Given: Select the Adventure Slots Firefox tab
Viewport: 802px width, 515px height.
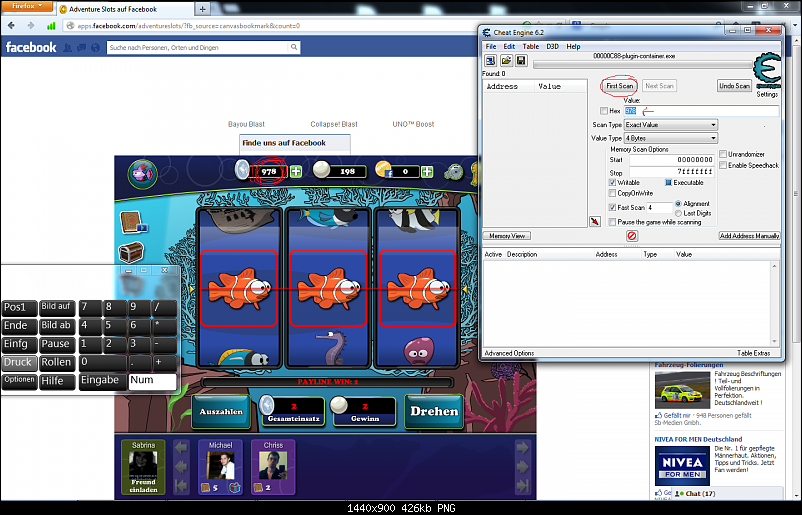Looking at the screenshot, I should (x=125, y=9).
